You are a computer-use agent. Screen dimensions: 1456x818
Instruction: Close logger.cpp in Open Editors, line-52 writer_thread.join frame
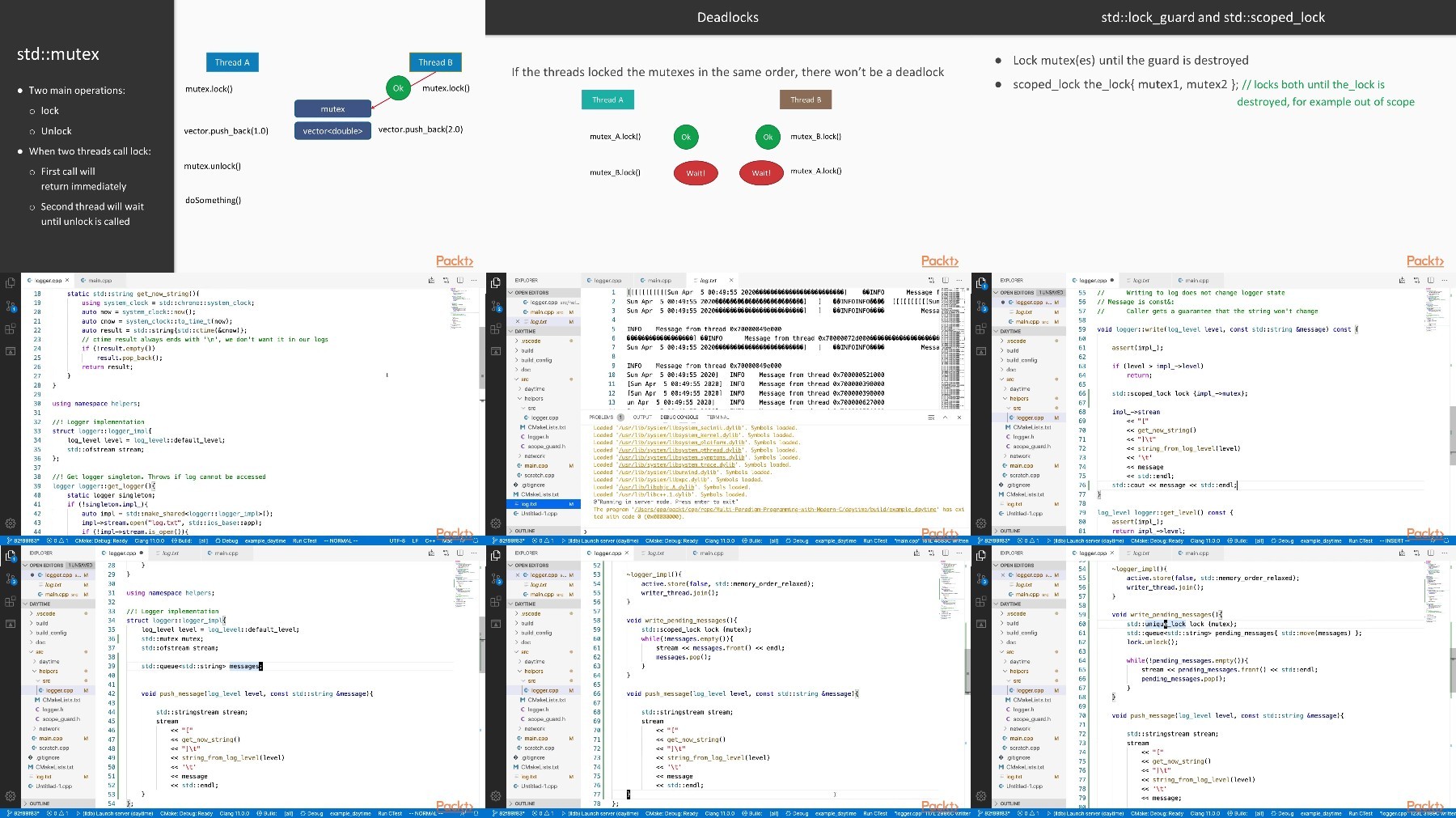coord(518,575)
